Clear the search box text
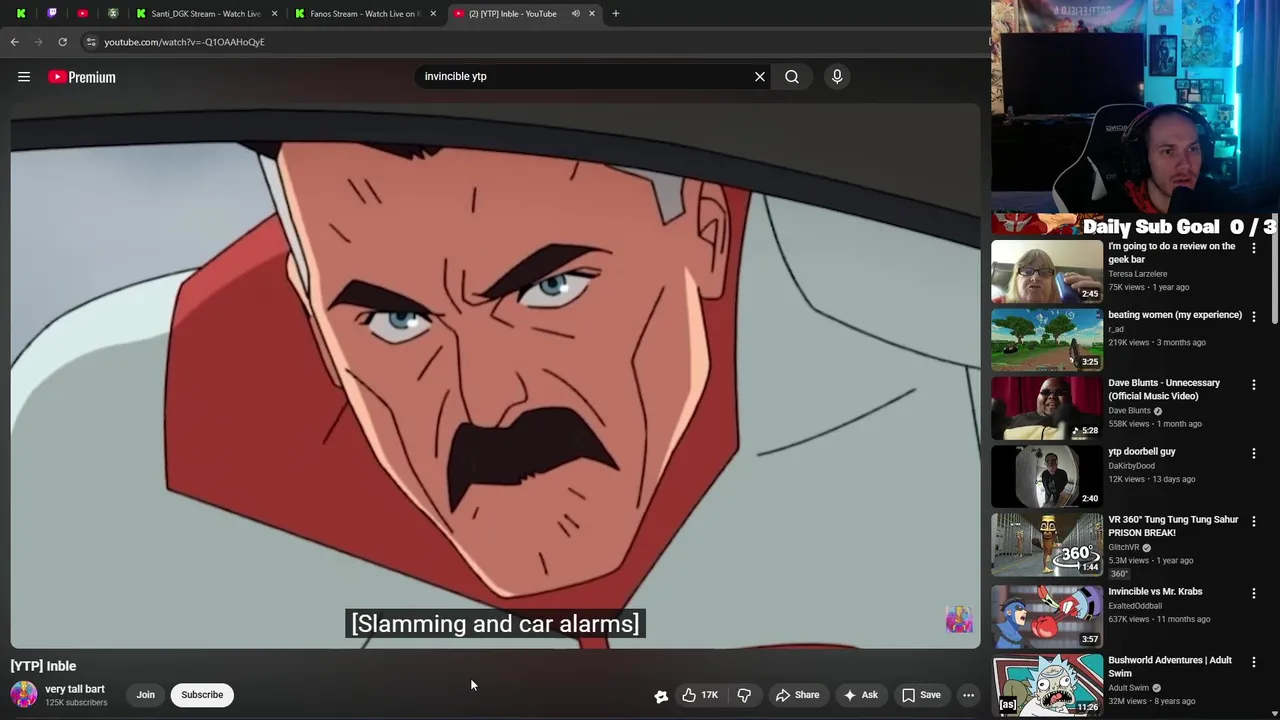This screenshot has height=720, width=1280. [760, 76]
